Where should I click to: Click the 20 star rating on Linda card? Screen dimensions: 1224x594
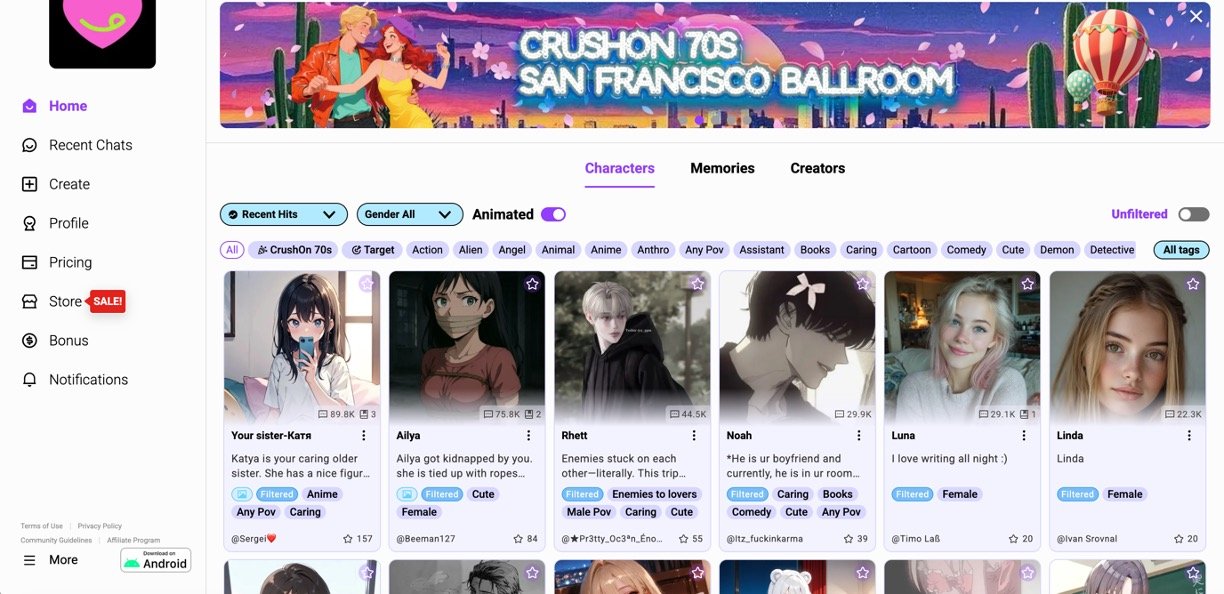tap(1185, 539)
